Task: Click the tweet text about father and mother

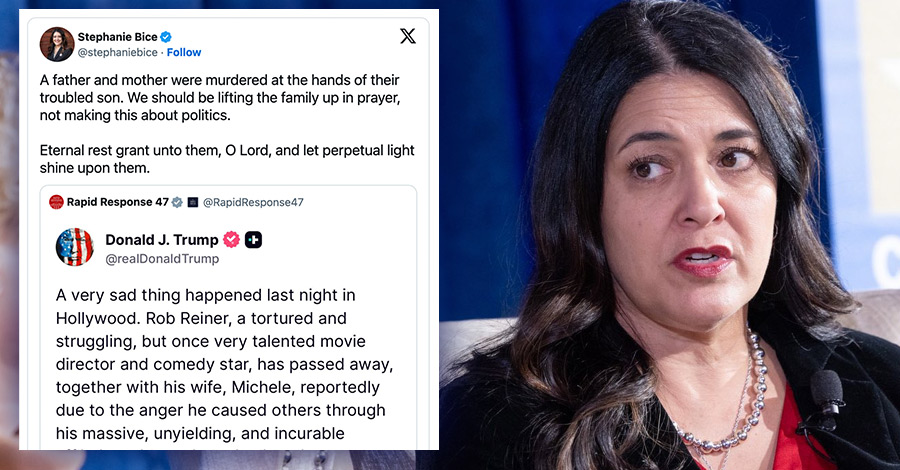Action: 220,98
